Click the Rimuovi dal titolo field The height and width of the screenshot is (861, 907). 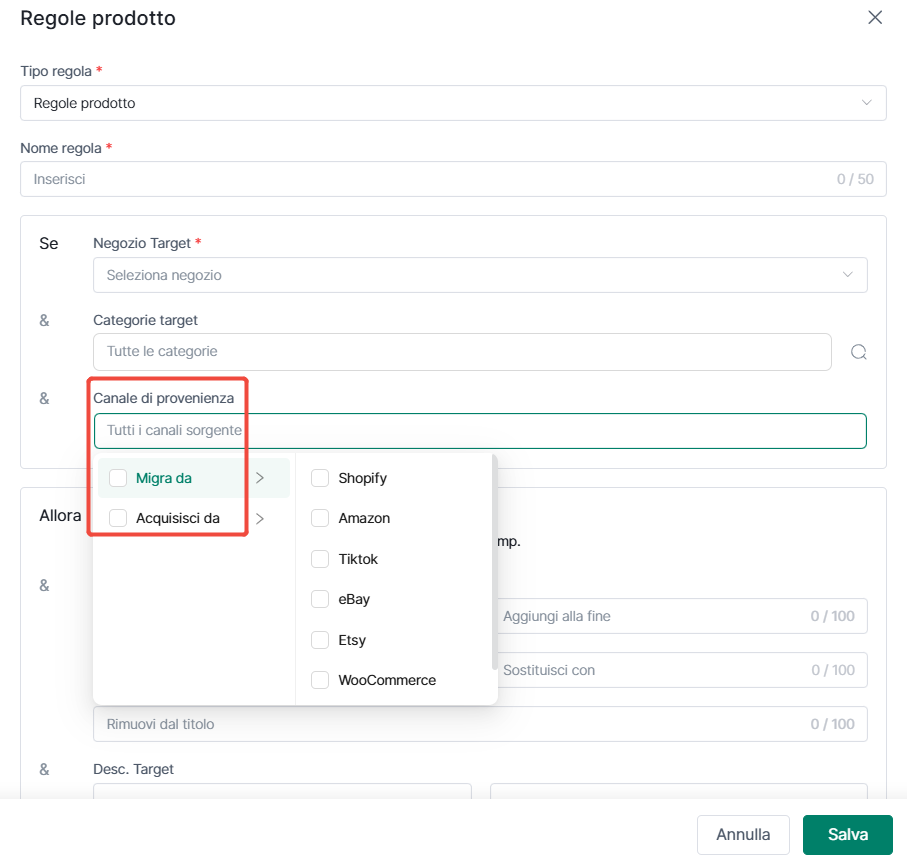tap(480, 724)
